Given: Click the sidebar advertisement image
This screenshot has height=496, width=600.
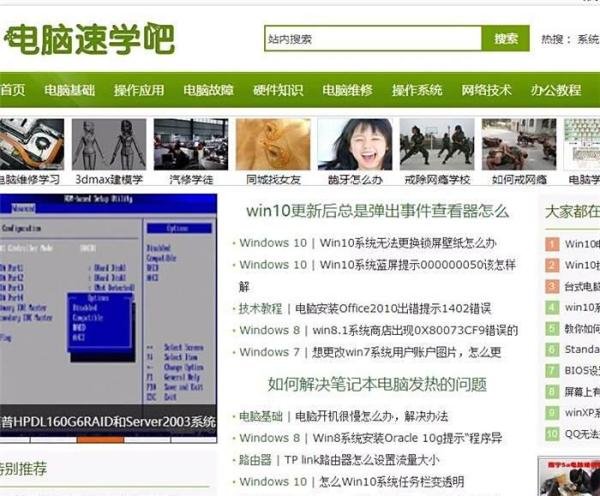Looking at the screenshot, I should pos(569,476).
